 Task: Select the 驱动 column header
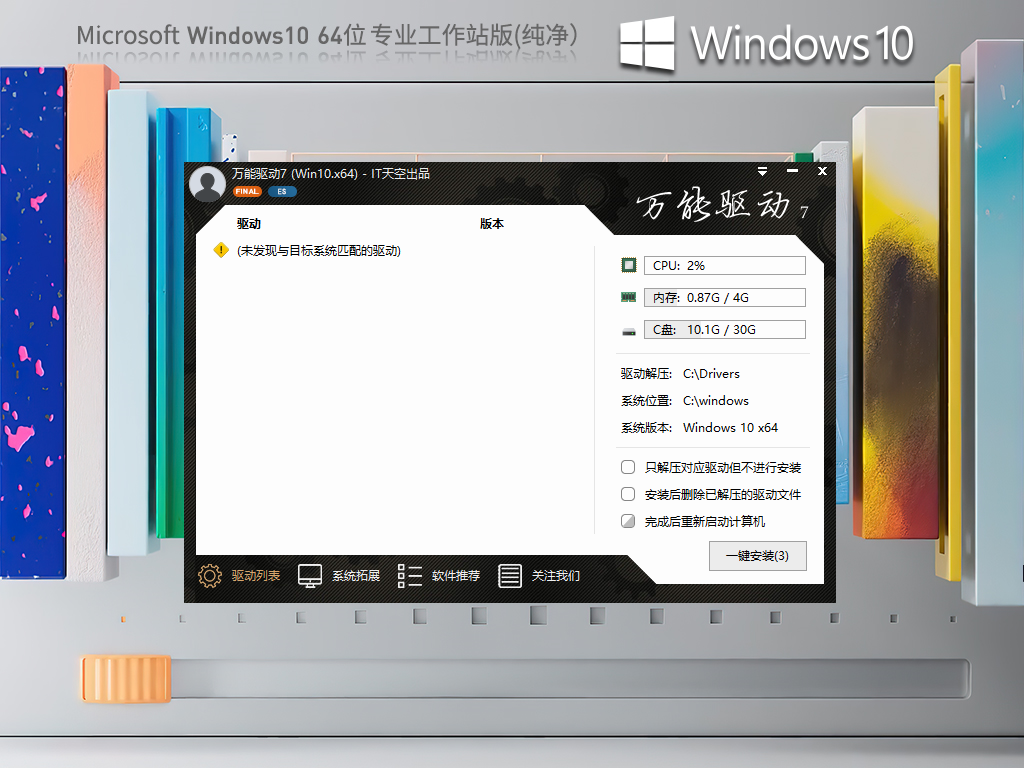pos(247,223)
